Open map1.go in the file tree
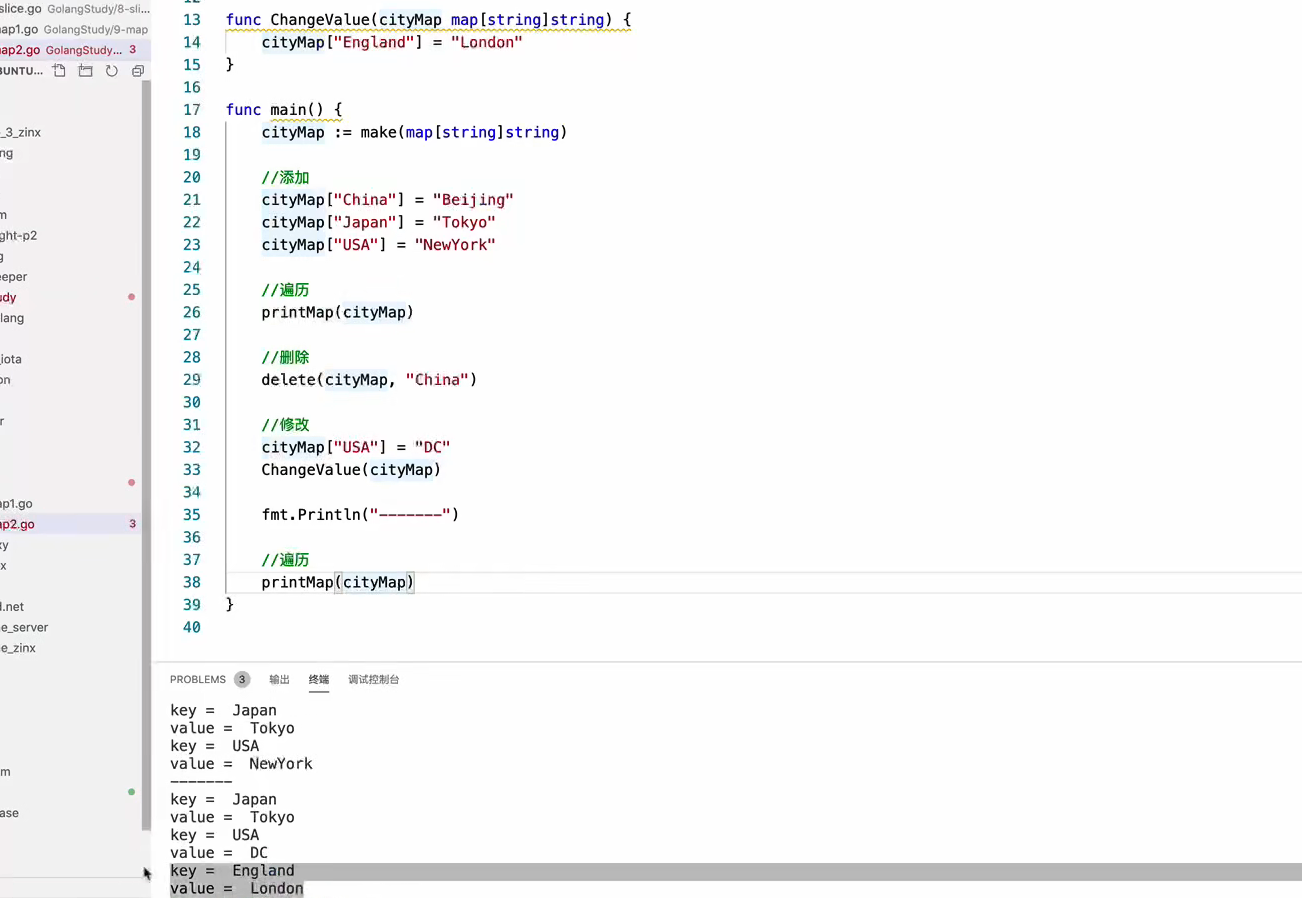 pos(17,504)
